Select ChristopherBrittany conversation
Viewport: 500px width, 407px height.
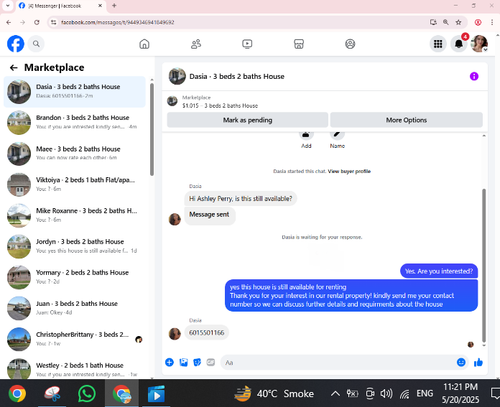75,339
